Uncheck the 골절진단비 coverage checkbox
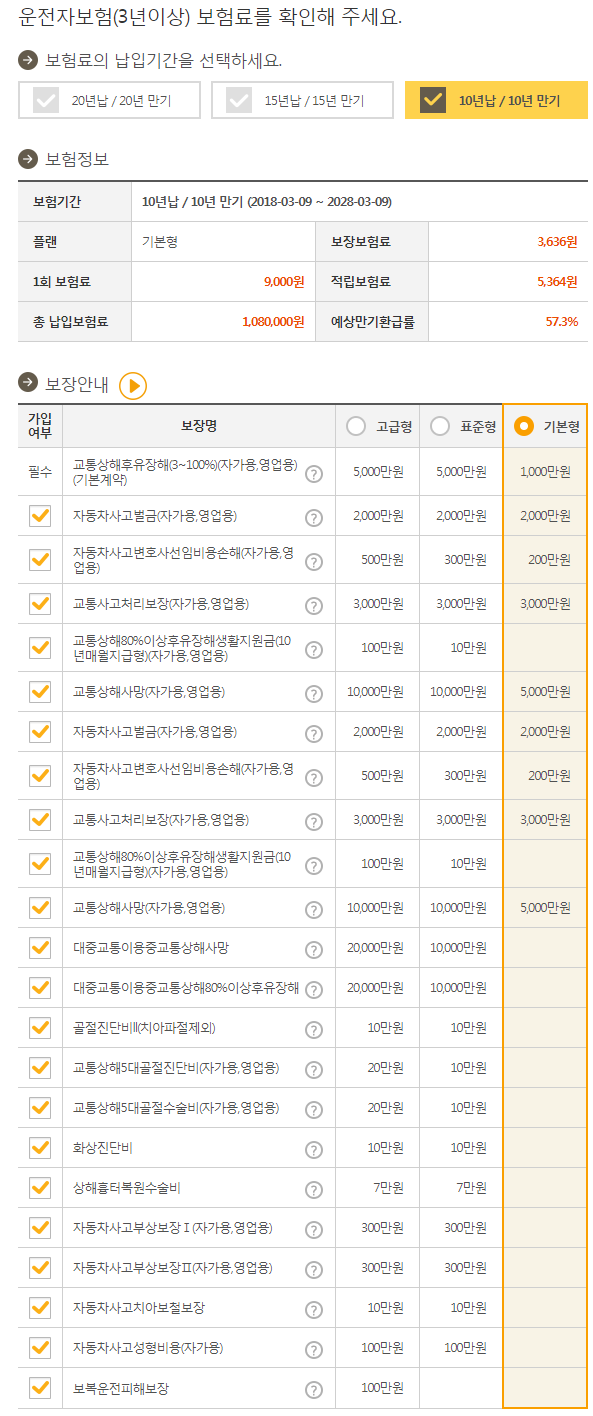 click(x=40, y=1027)
